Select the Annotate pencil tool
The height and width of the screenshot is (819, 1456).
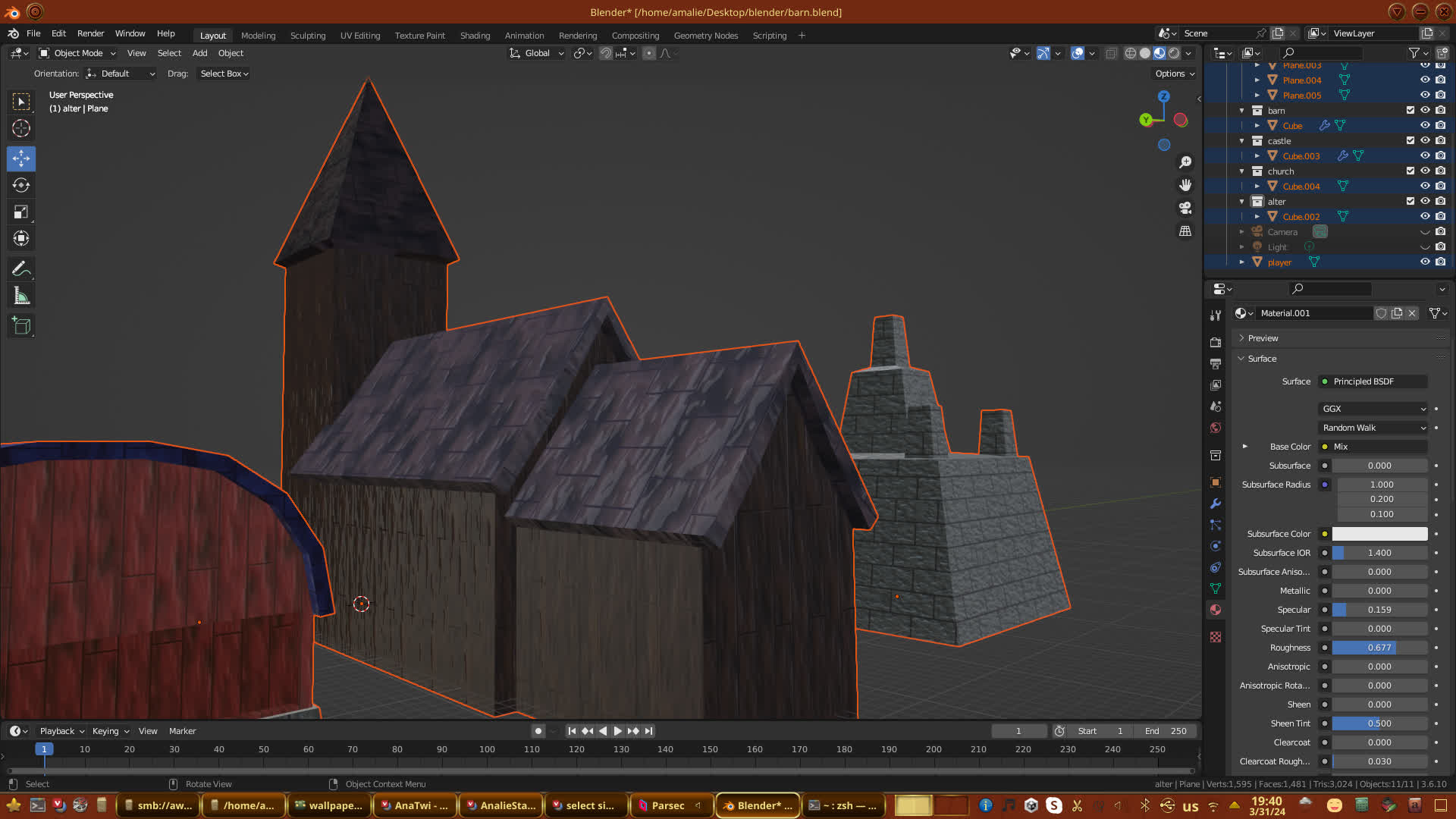tap(21, 268)
